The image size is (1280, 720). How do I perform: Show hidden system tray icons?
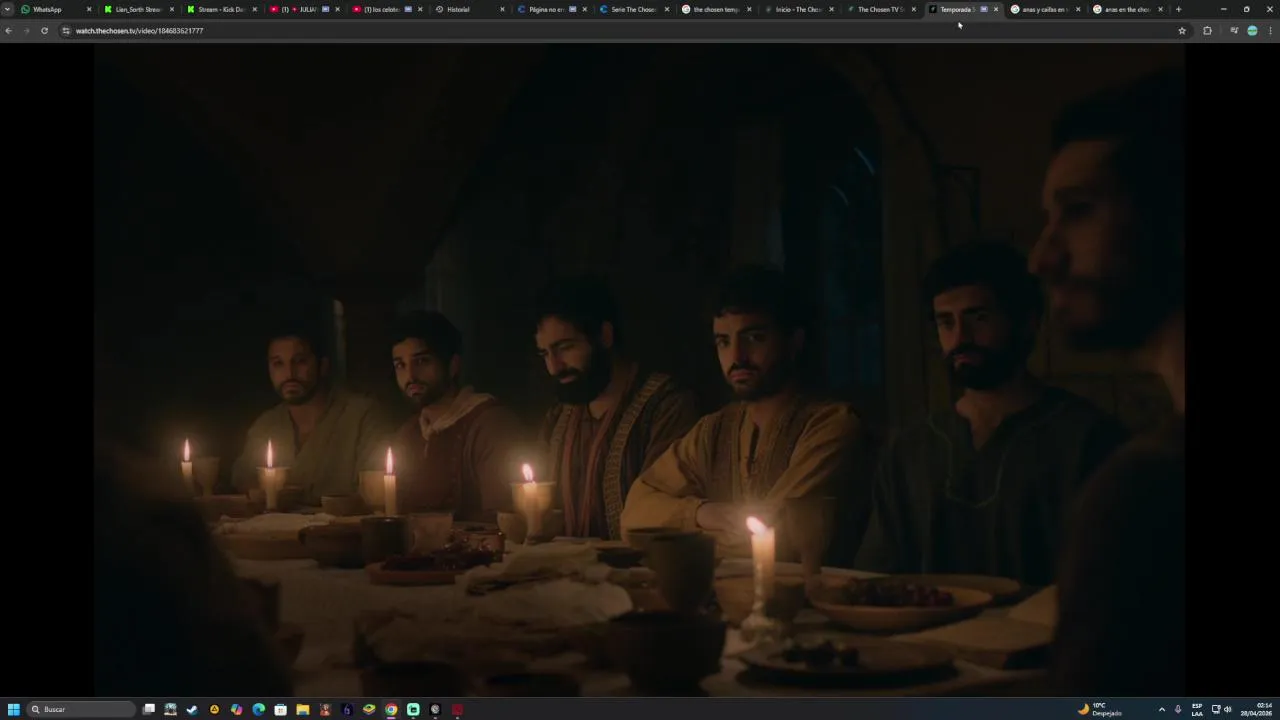(1161, 709)
